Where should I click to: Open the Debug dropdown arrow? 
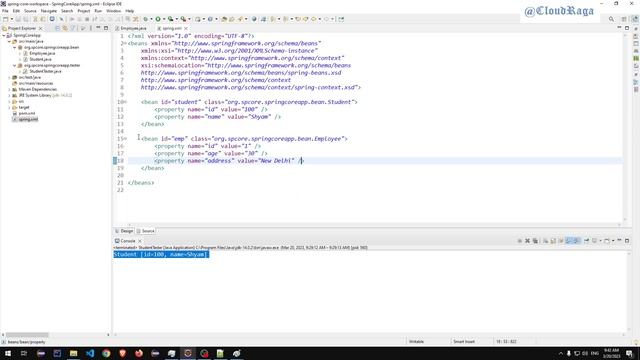click(151, 19)
